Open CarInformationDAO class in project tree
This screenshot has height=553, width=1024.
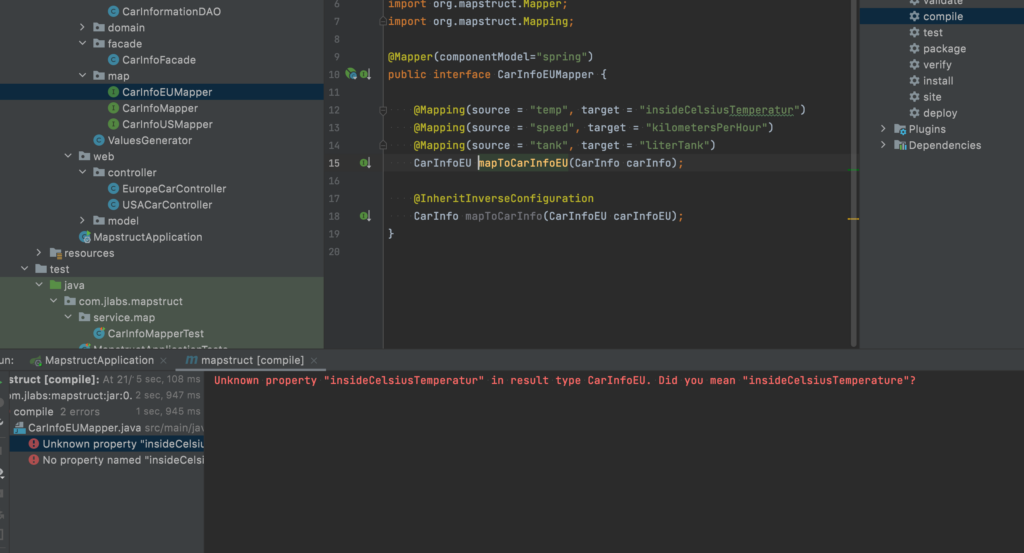171,11
